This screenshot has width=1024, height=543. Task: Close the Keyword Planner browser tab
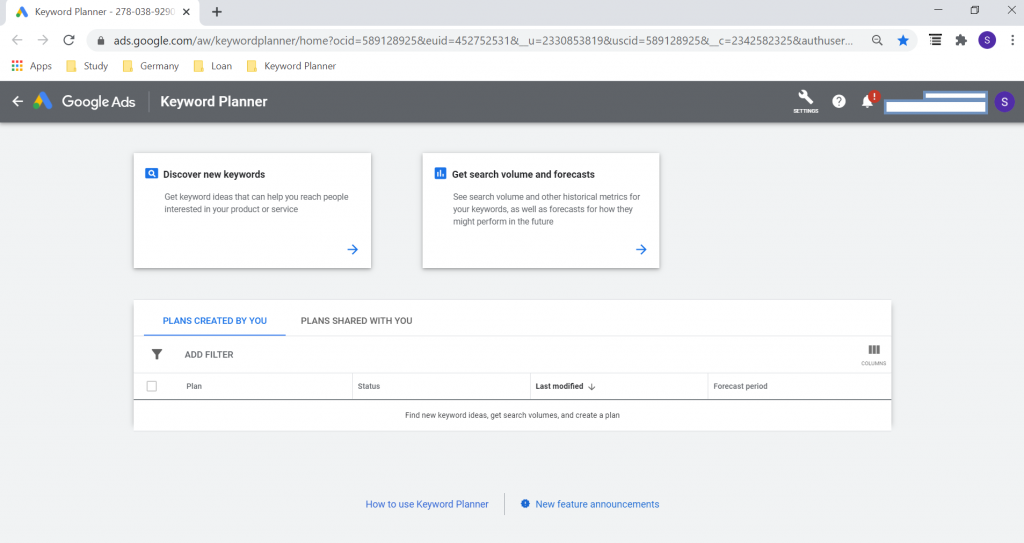pyautogui.click(x=186, y=12)
